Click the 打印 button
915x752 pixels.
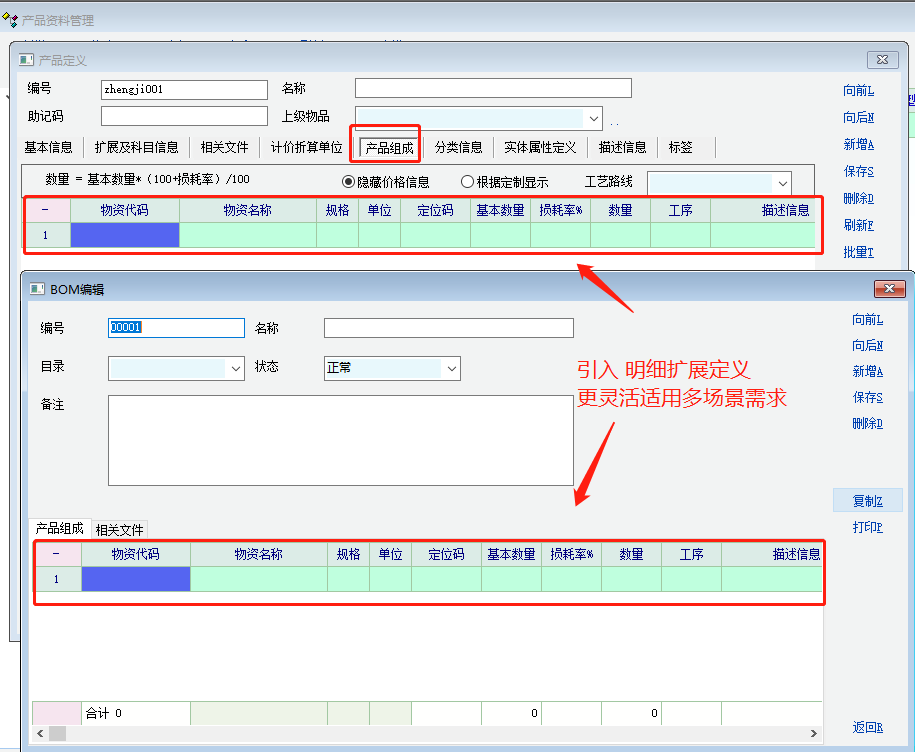867,527
